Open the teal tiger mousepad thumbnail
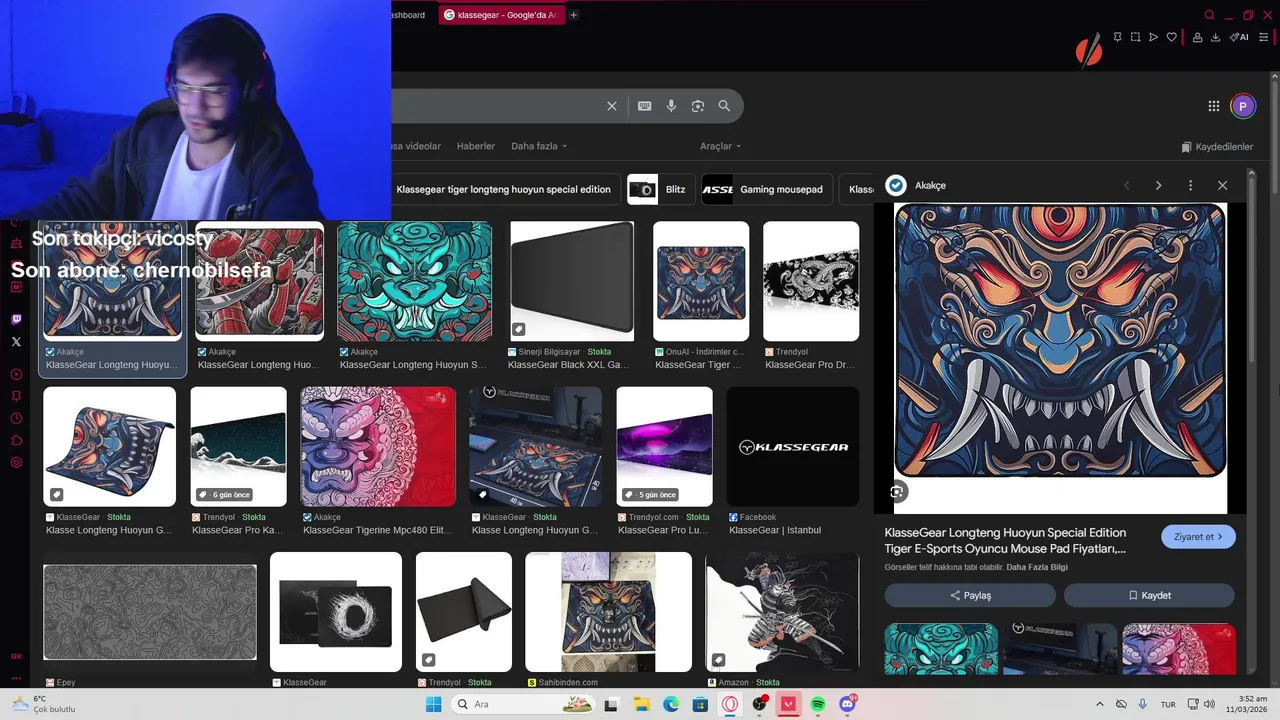The height and width of the screenshot is (720, 1280). [414, 281]
